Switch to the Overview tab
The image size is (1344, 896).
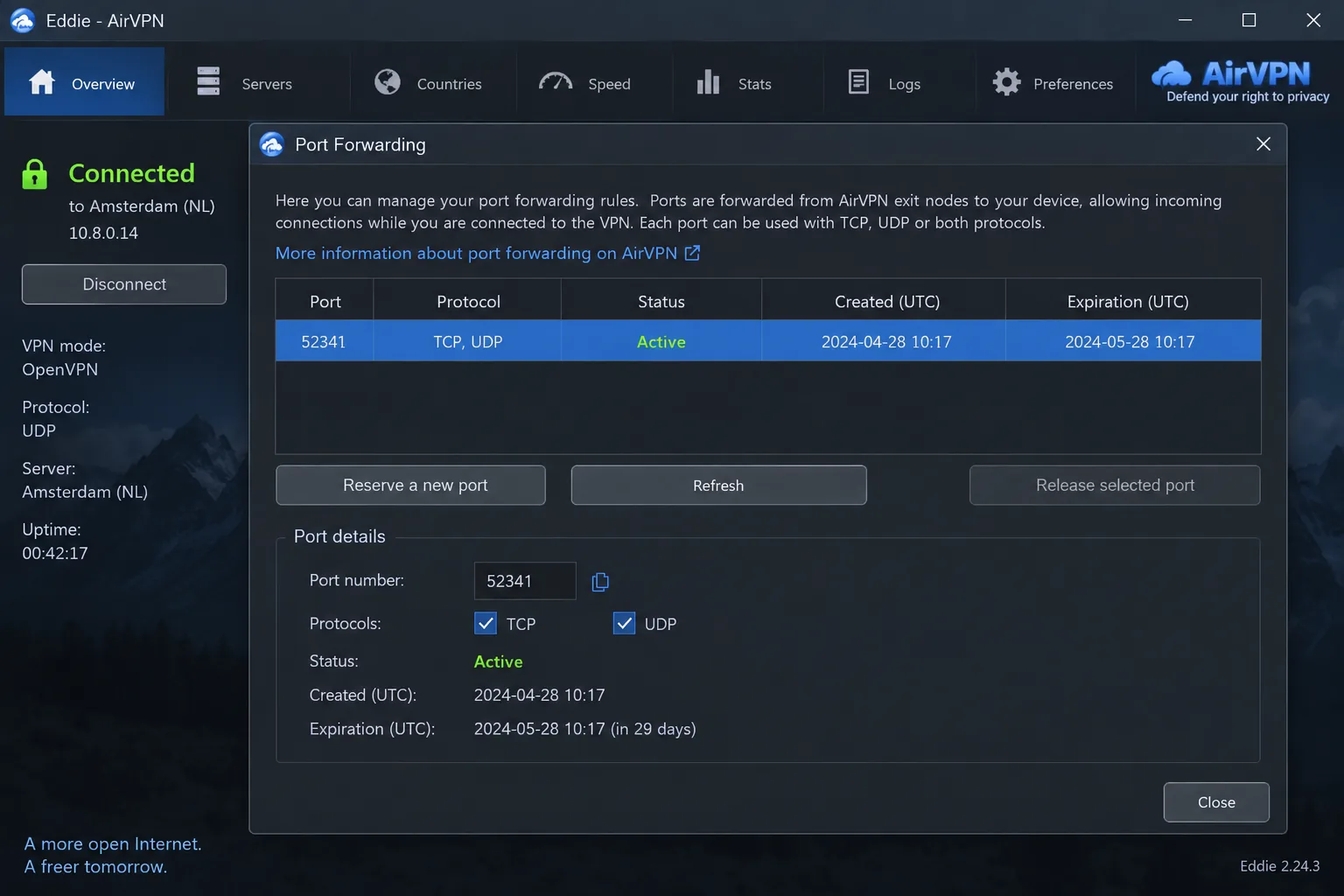pos(84,82)
